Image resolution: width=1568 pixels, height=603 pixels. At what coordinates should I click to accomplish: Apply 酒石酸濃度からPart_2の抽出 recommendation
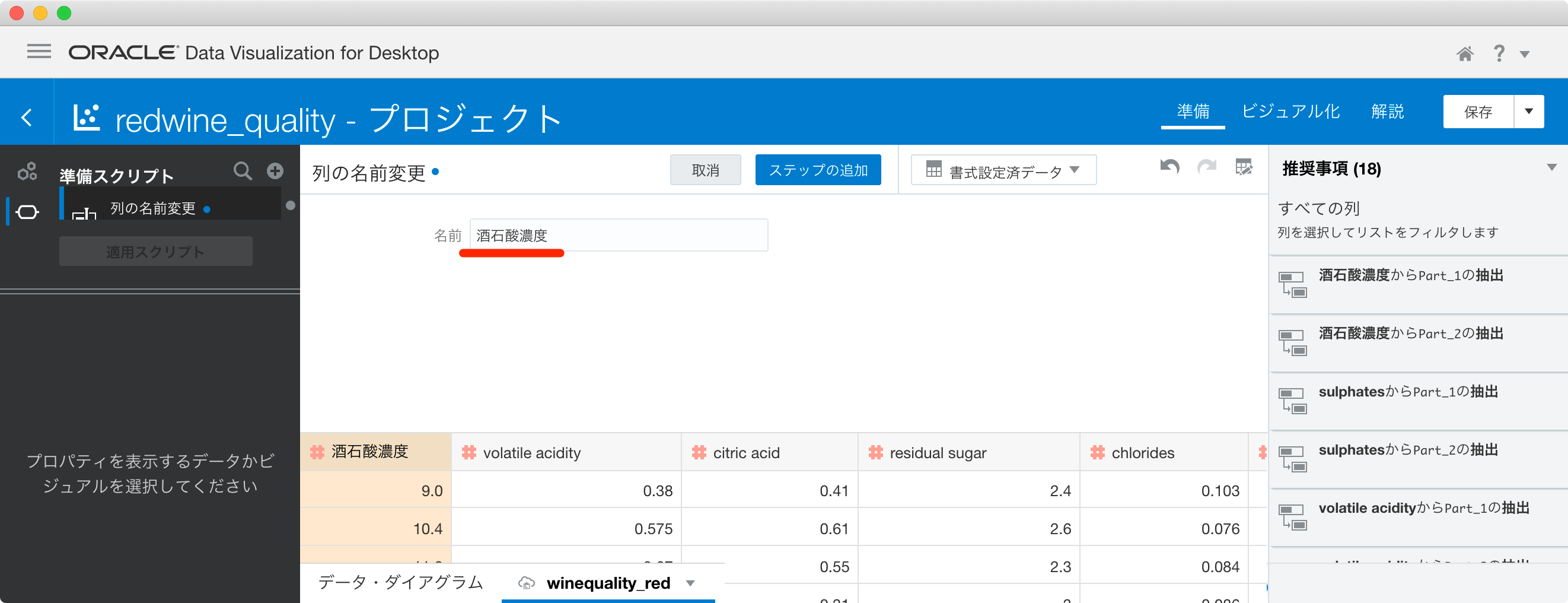[x=1419, y=342]
